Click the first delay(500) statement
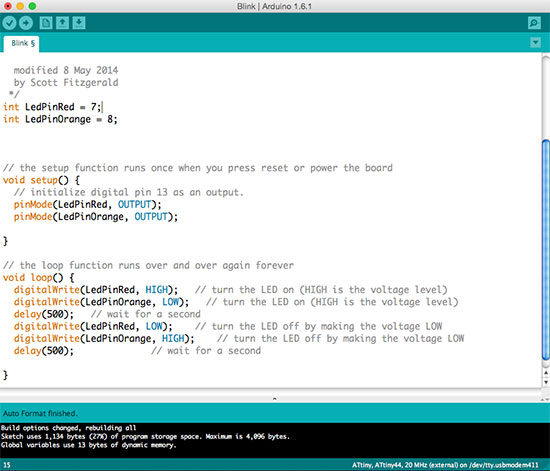This screenshot has height=471, width=550. (44, 314)
